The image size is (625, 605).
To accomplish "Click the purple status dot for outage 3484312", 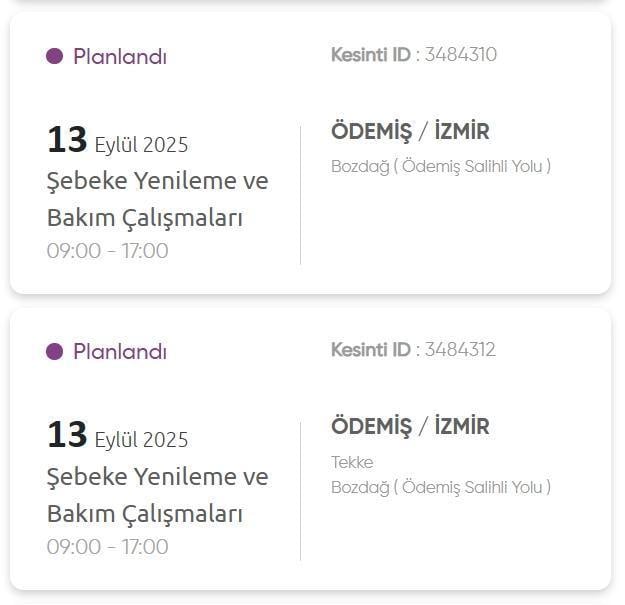I will point(55,351).
